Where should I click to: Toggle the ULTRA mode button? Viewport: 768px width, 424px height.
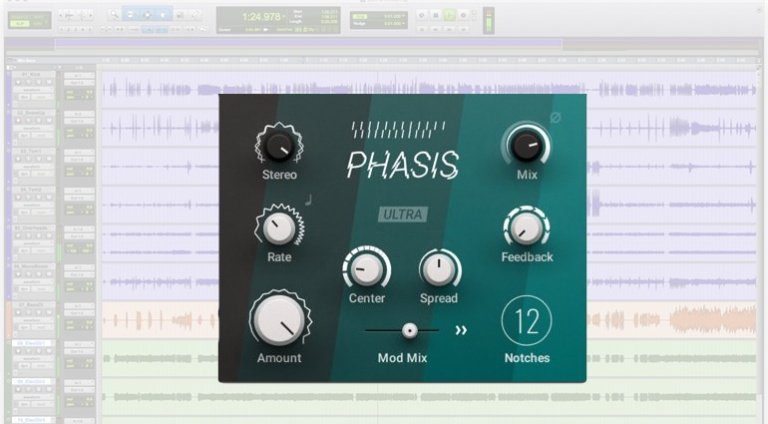click(403, 214)
